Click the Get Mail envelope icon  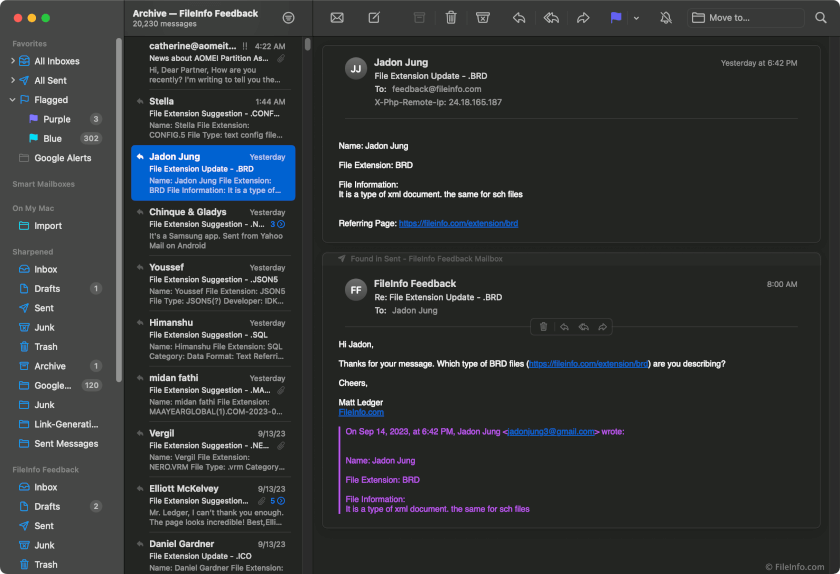point(337,18)
